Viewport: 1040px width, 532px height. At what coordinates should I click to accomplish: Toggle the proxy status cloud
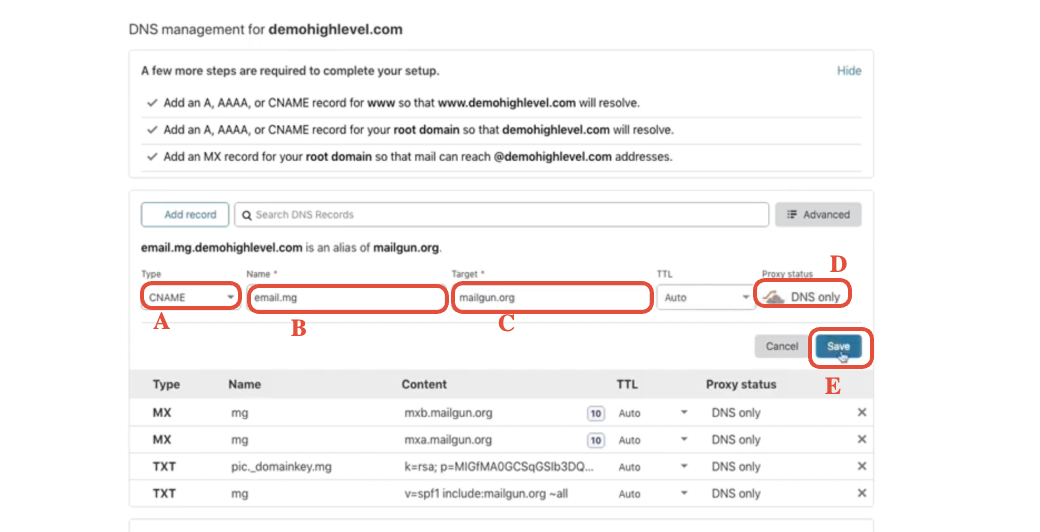pos(774,297)
